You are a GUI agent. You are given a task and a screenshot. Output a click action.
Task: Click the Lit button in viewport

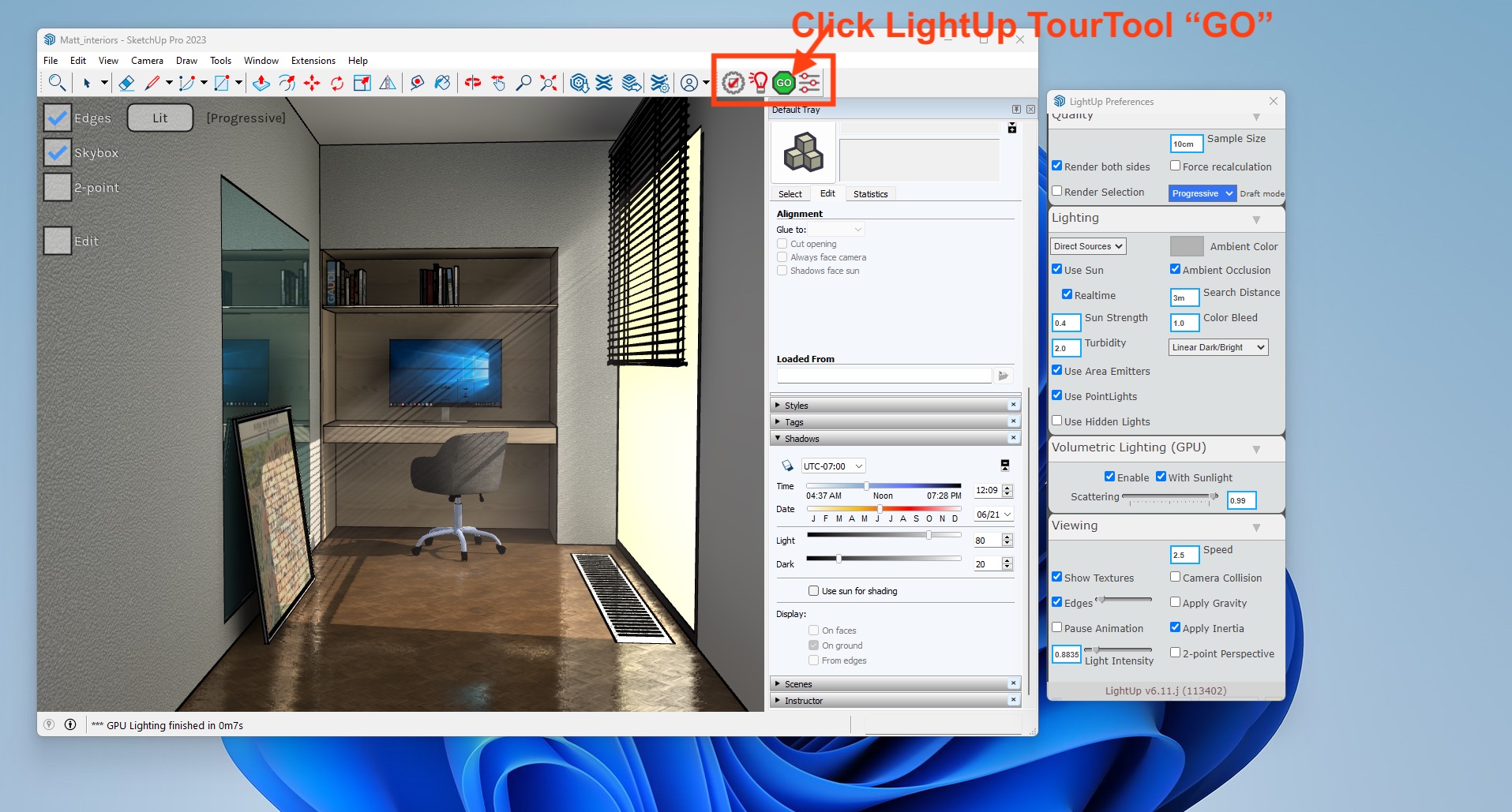point(160,118)
